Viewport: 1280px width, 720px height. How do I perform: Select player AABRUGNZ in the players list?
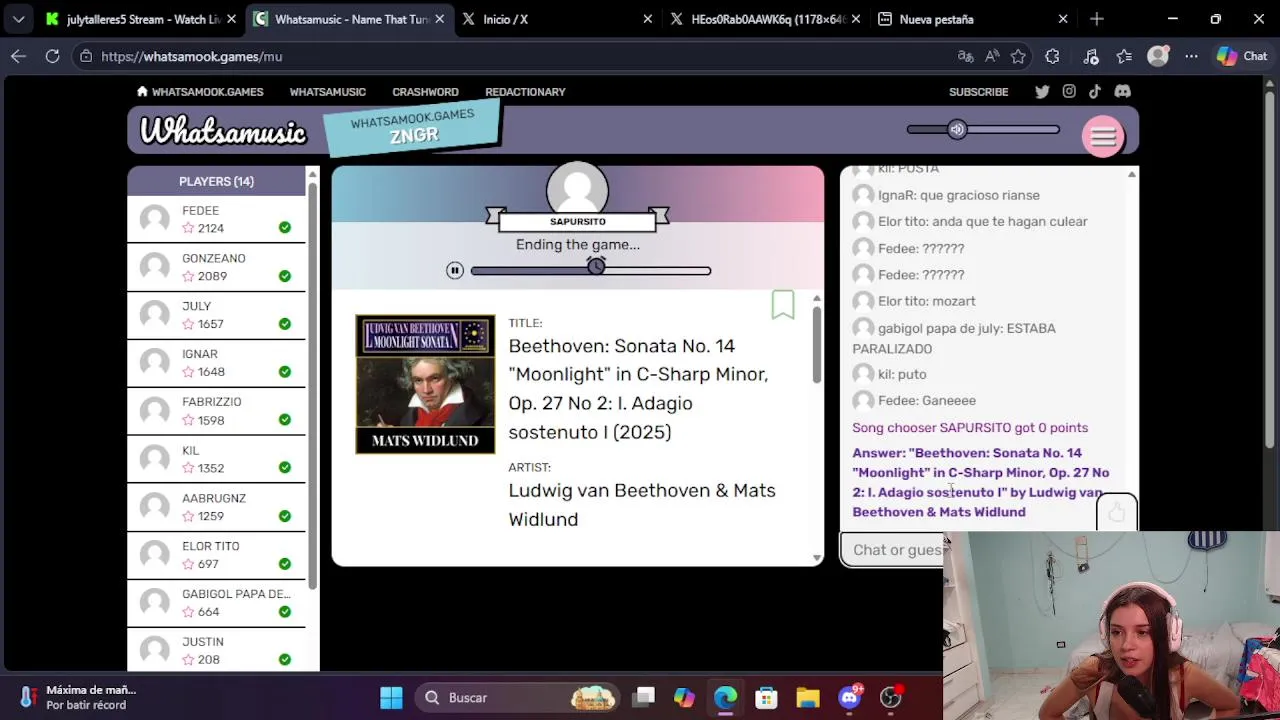tap(216, 507)
